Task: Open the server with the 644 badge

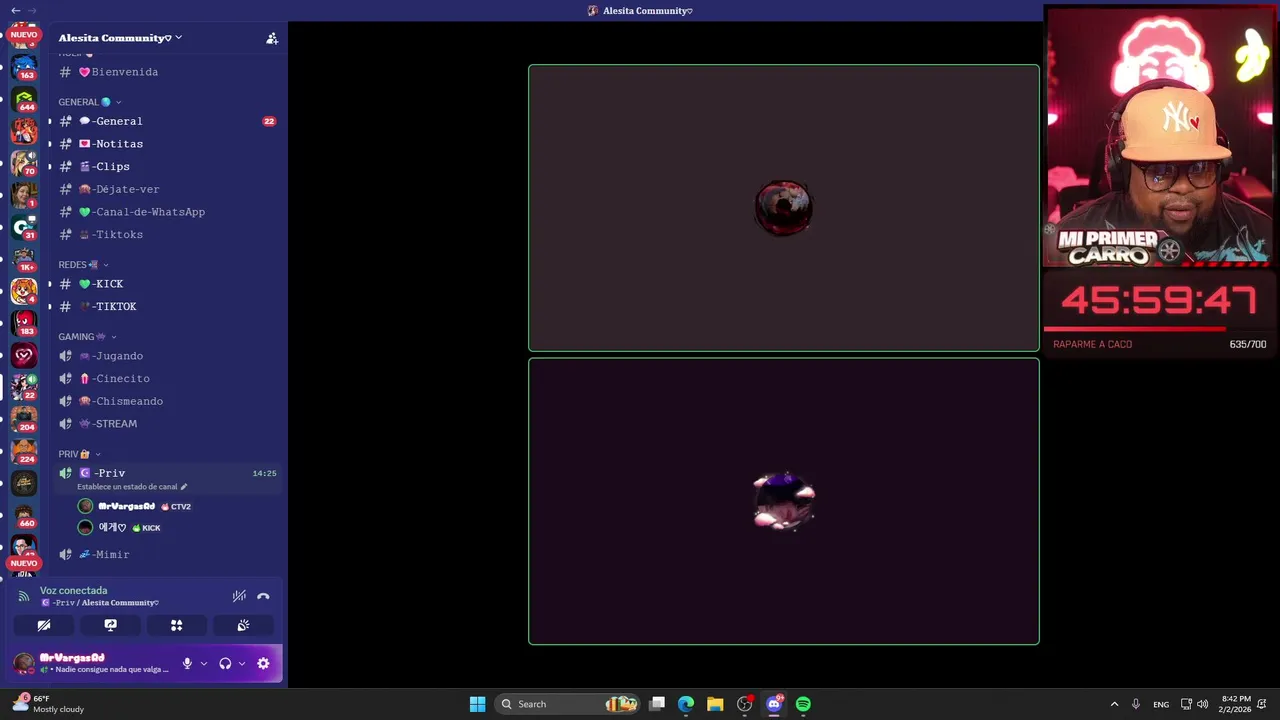Action: point(24,100)
